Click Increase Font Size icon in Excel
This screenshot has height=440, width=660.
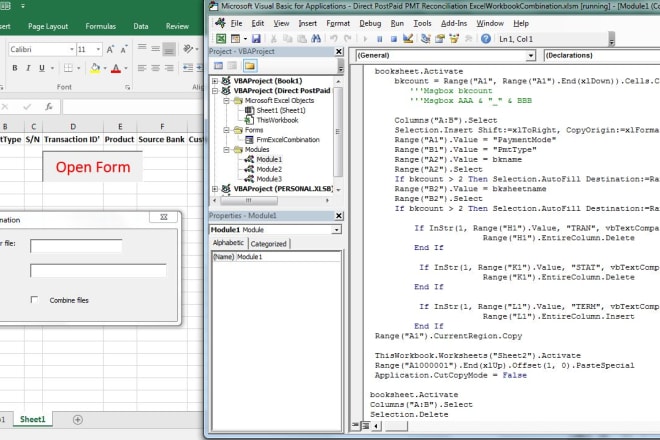110,49
